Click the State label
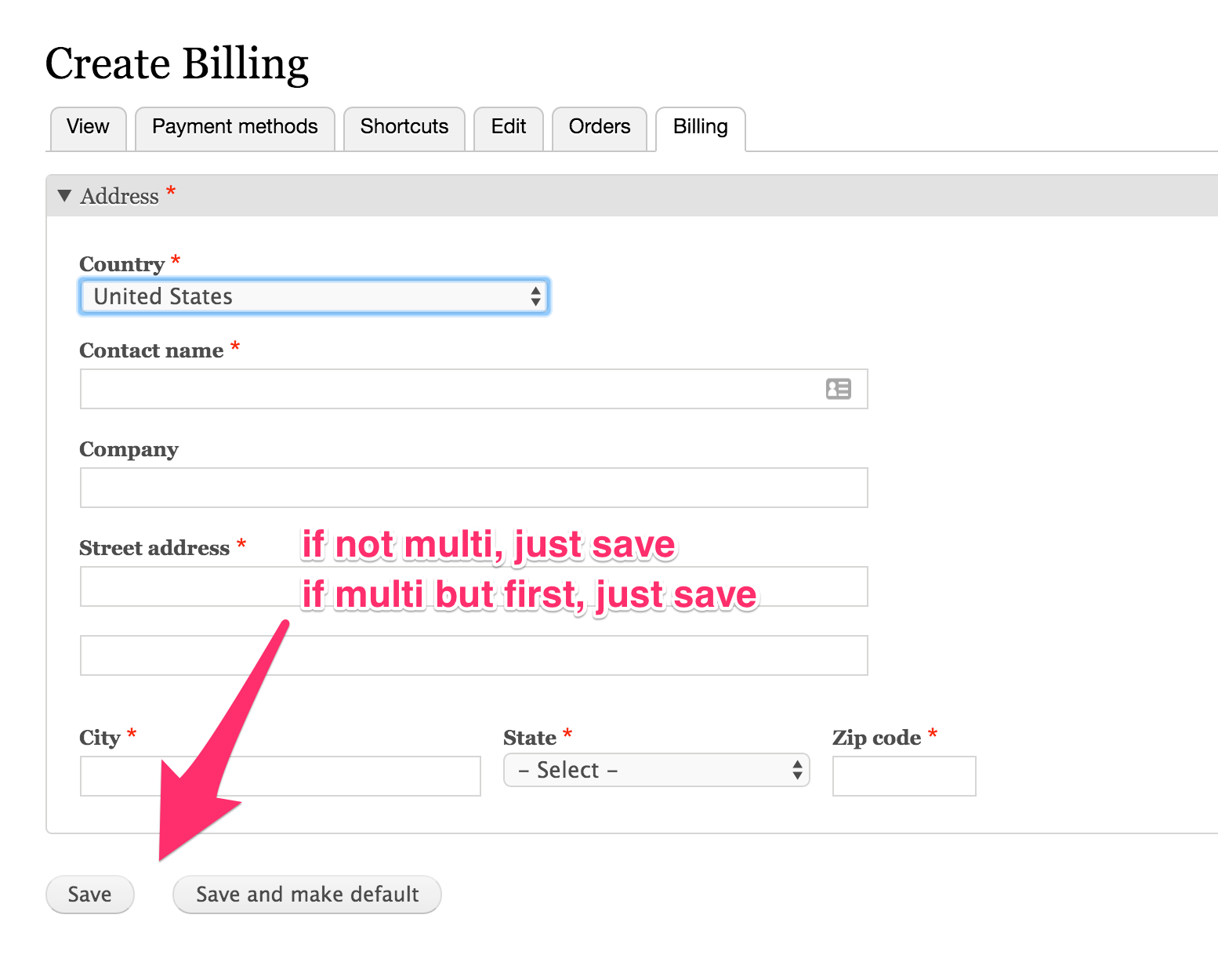The height and width of the screenshot is (980, 1218). [530, 738]
